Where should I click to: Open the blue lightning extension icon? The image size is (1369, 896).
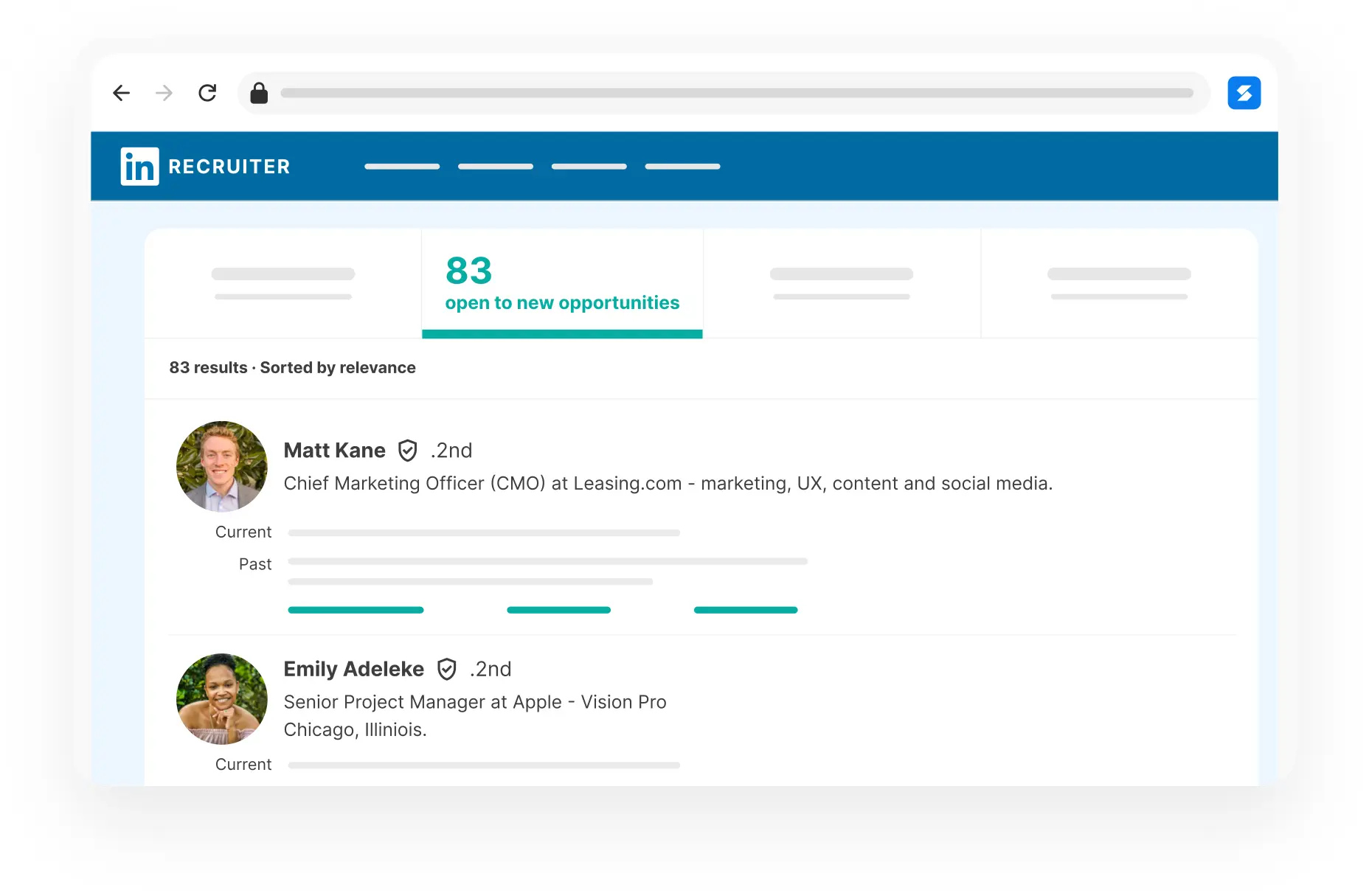pos(1244,93)
